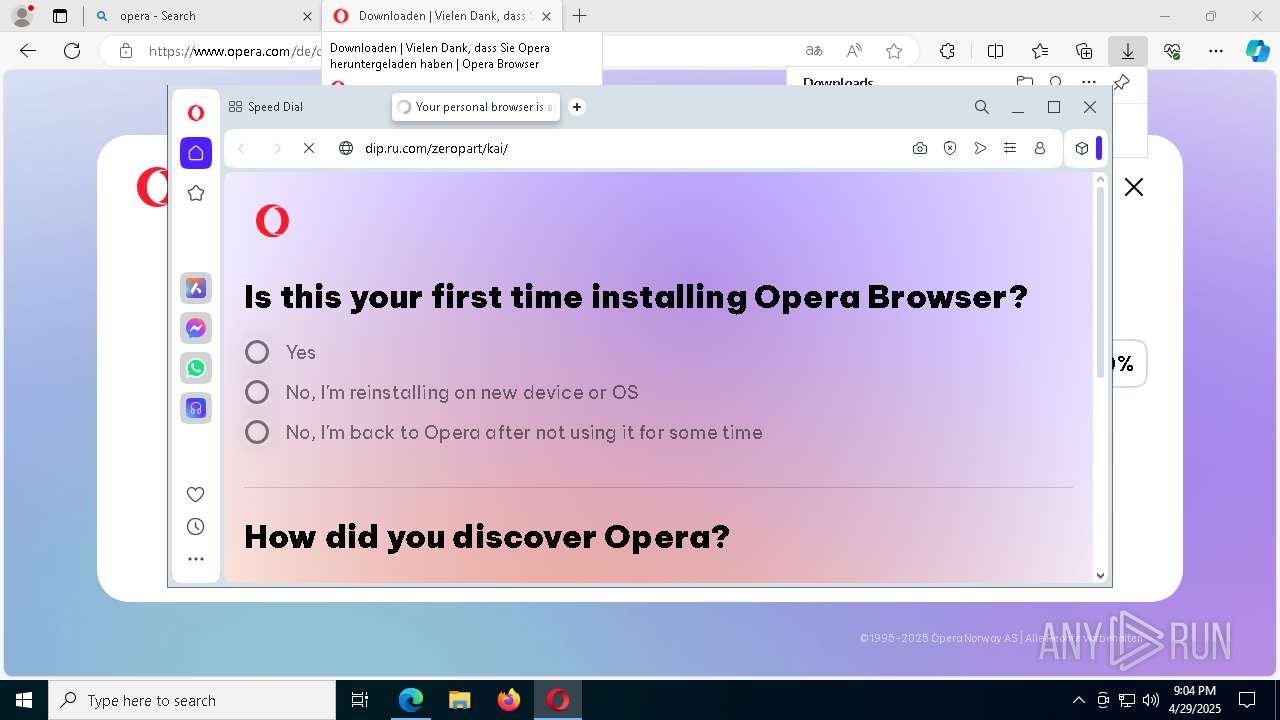
Task: Open Firefox from the taskbar
Action: (509, 700)
